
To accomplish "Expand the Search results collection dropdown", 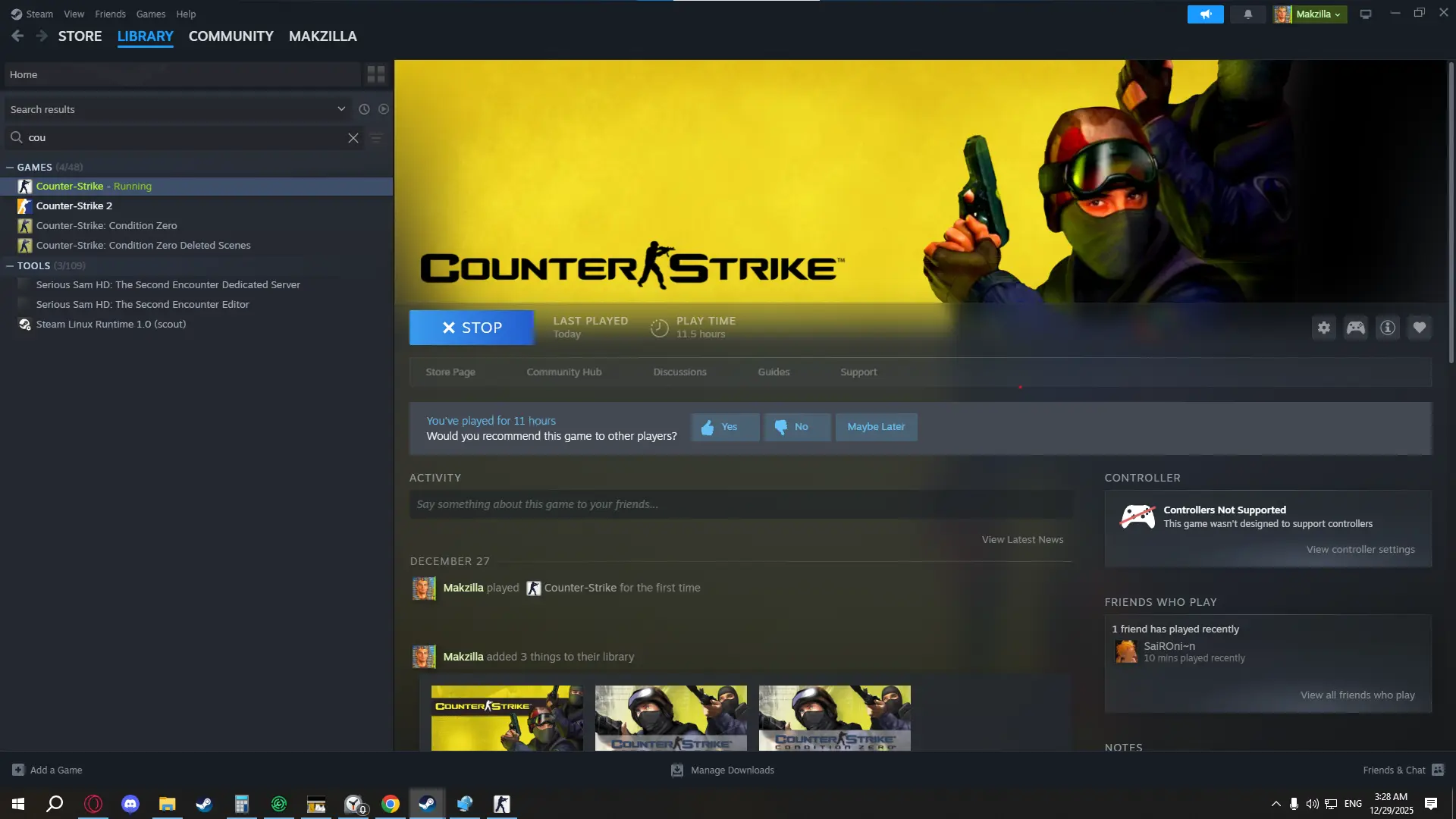I will [341, 109].
